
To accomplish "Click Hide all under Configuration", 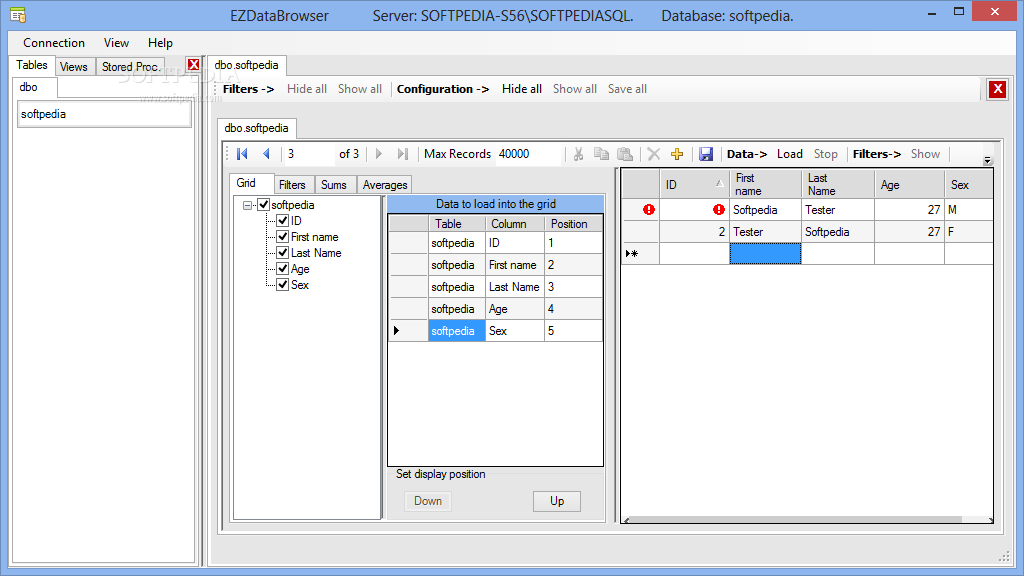I will click(x=522, y=89).
